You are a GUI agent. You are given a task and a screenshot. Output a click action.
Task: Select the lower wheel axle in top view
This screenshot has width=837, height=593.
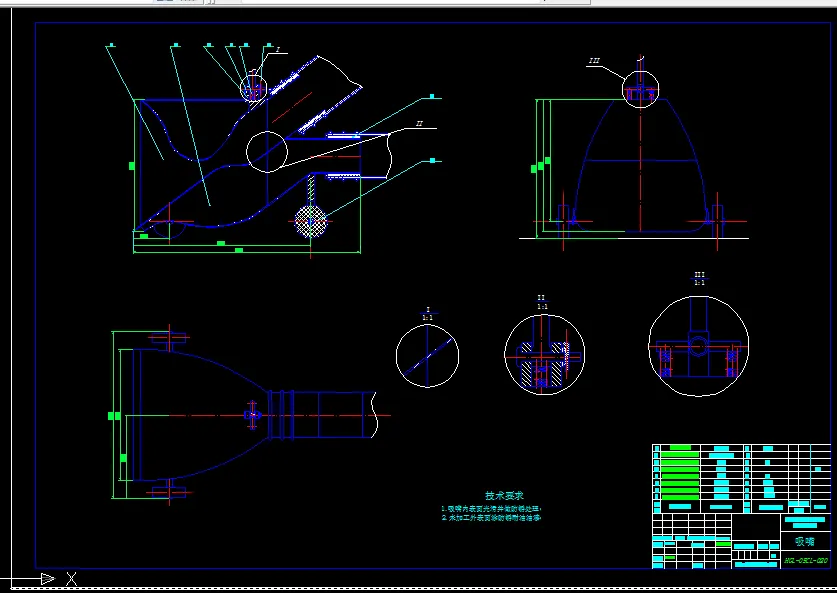point(169,492)
